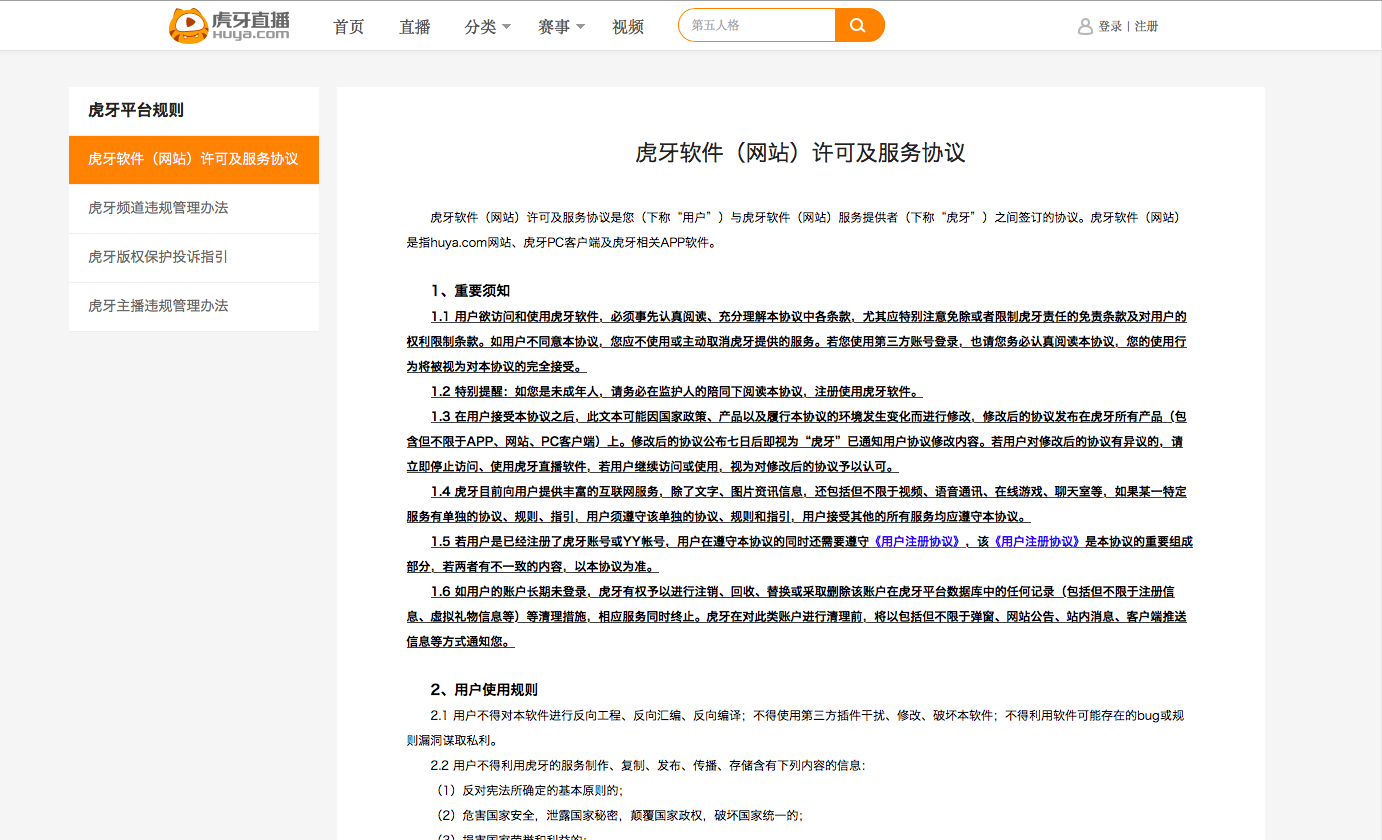Focus the 第五人格 search field

757,25
